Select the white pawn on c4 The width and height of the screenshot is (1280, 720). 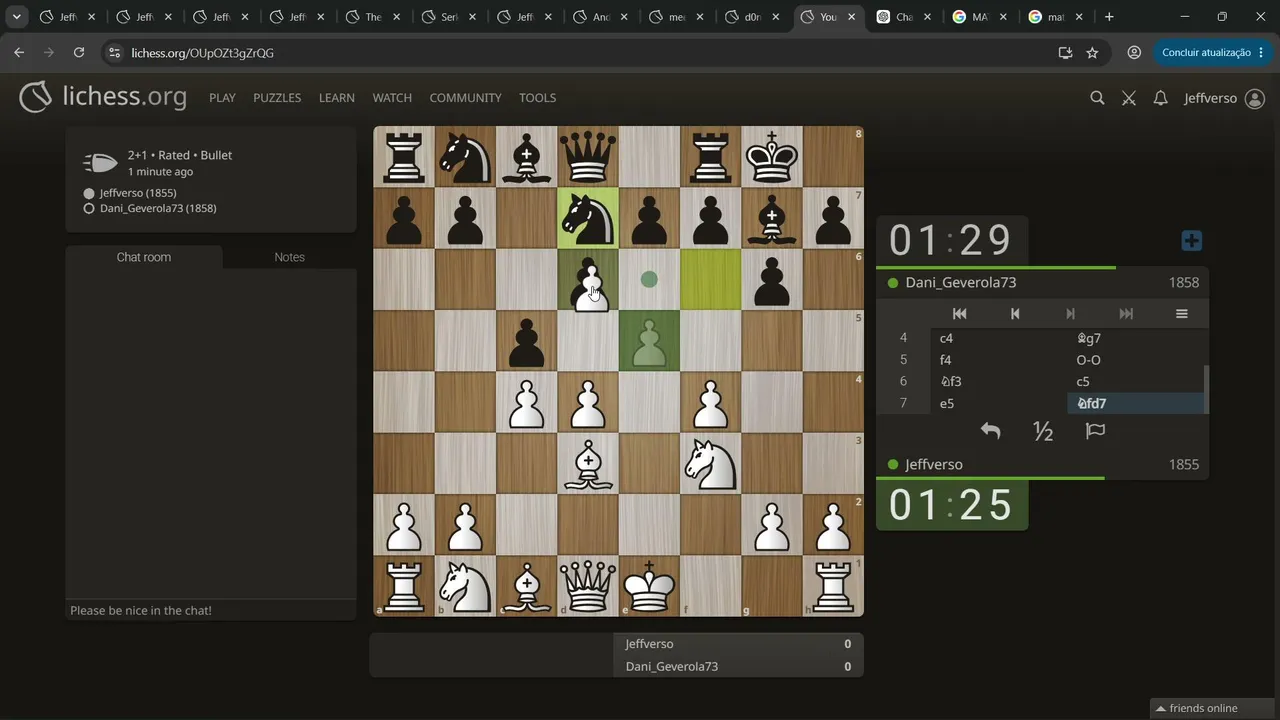click(x=527, y=402)
